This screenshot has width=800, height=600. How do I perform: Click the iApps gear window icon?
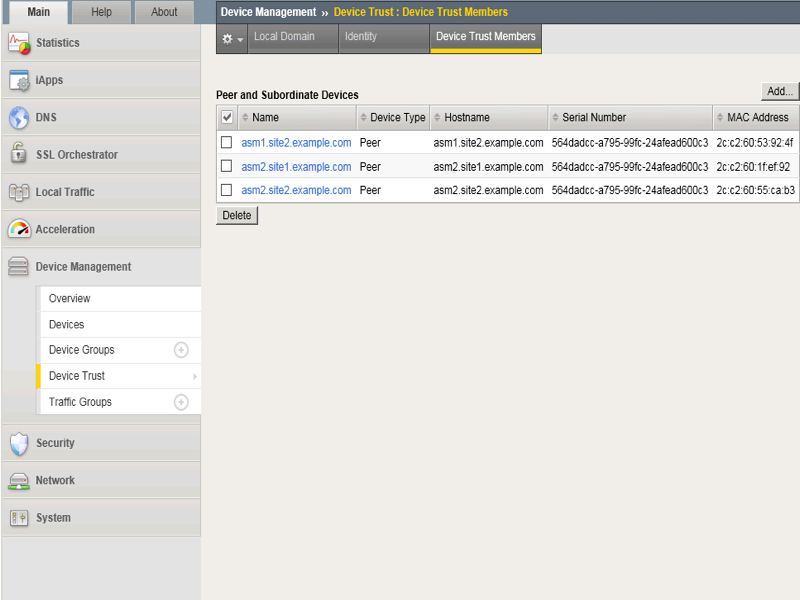(x=19, y=81)
